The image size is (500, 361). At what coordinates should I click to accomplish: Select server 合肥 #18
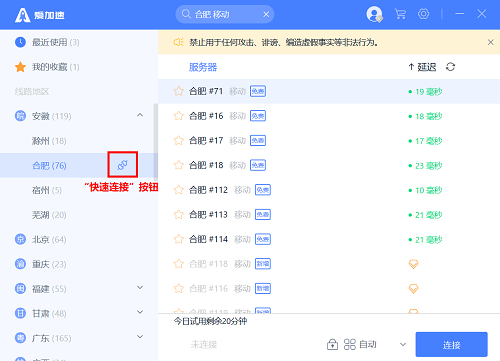[329, 165]
